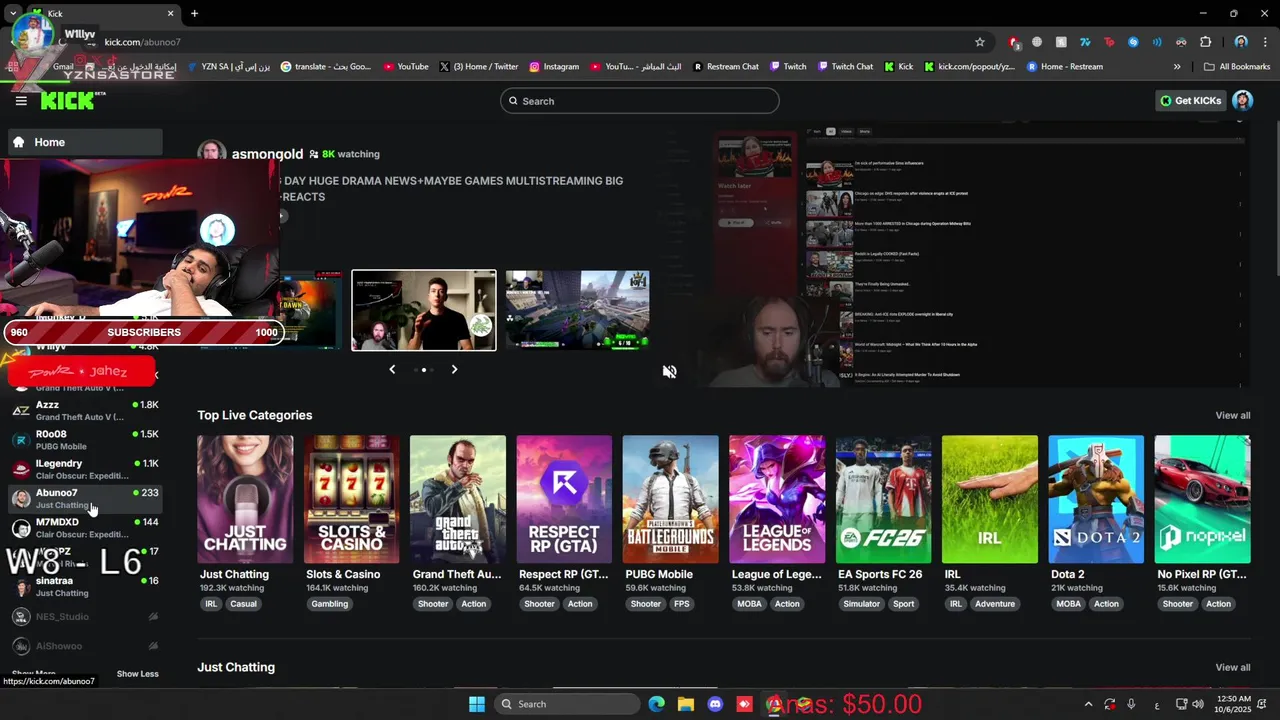The height and width of the screenshot is (720, 1280).
Task: Open the Grand Theft Auto category card
Action: coord(458,499)
